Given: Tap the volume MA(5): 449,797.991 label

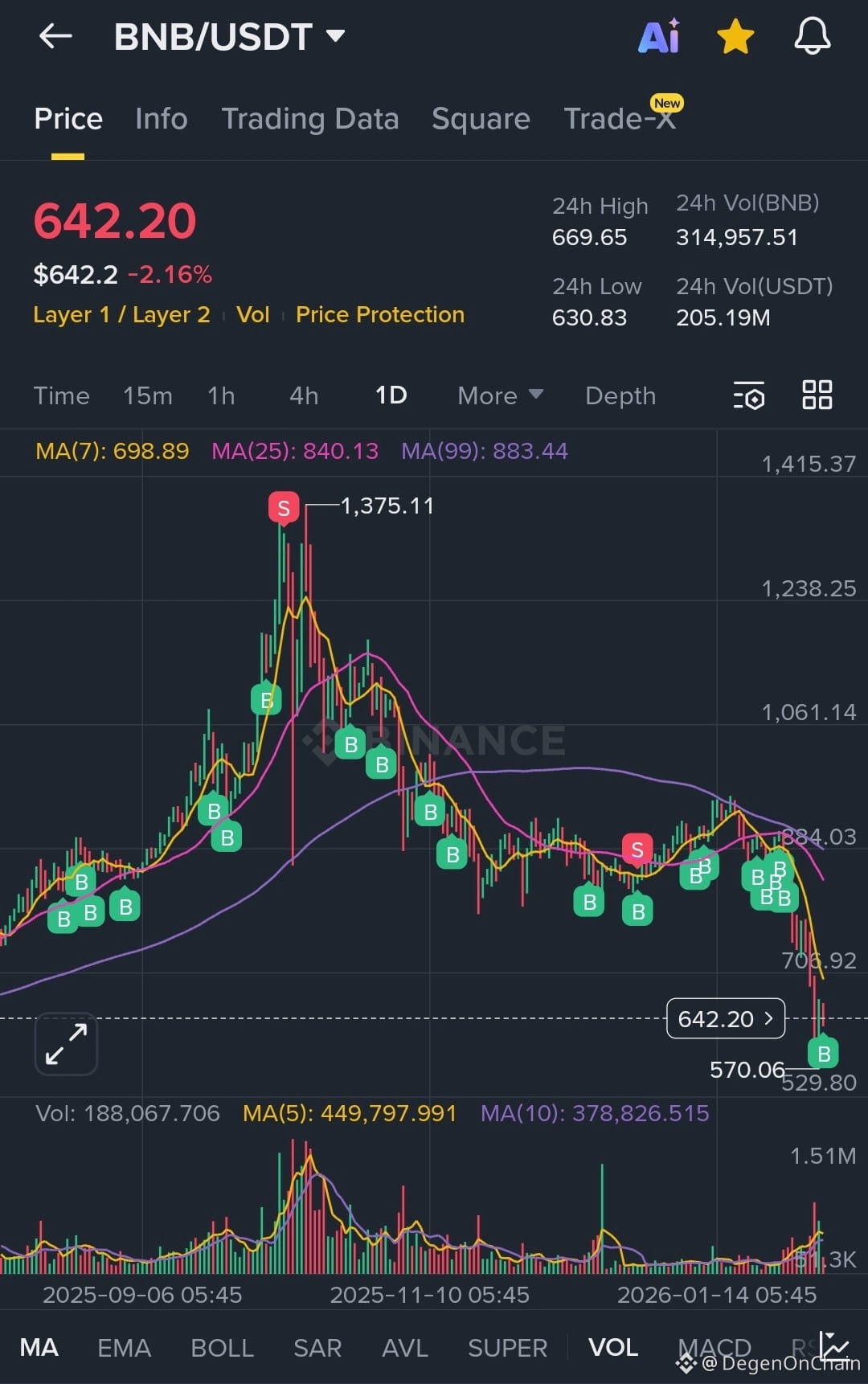Looking at the screenshot, I should [x=350, y=1113].
